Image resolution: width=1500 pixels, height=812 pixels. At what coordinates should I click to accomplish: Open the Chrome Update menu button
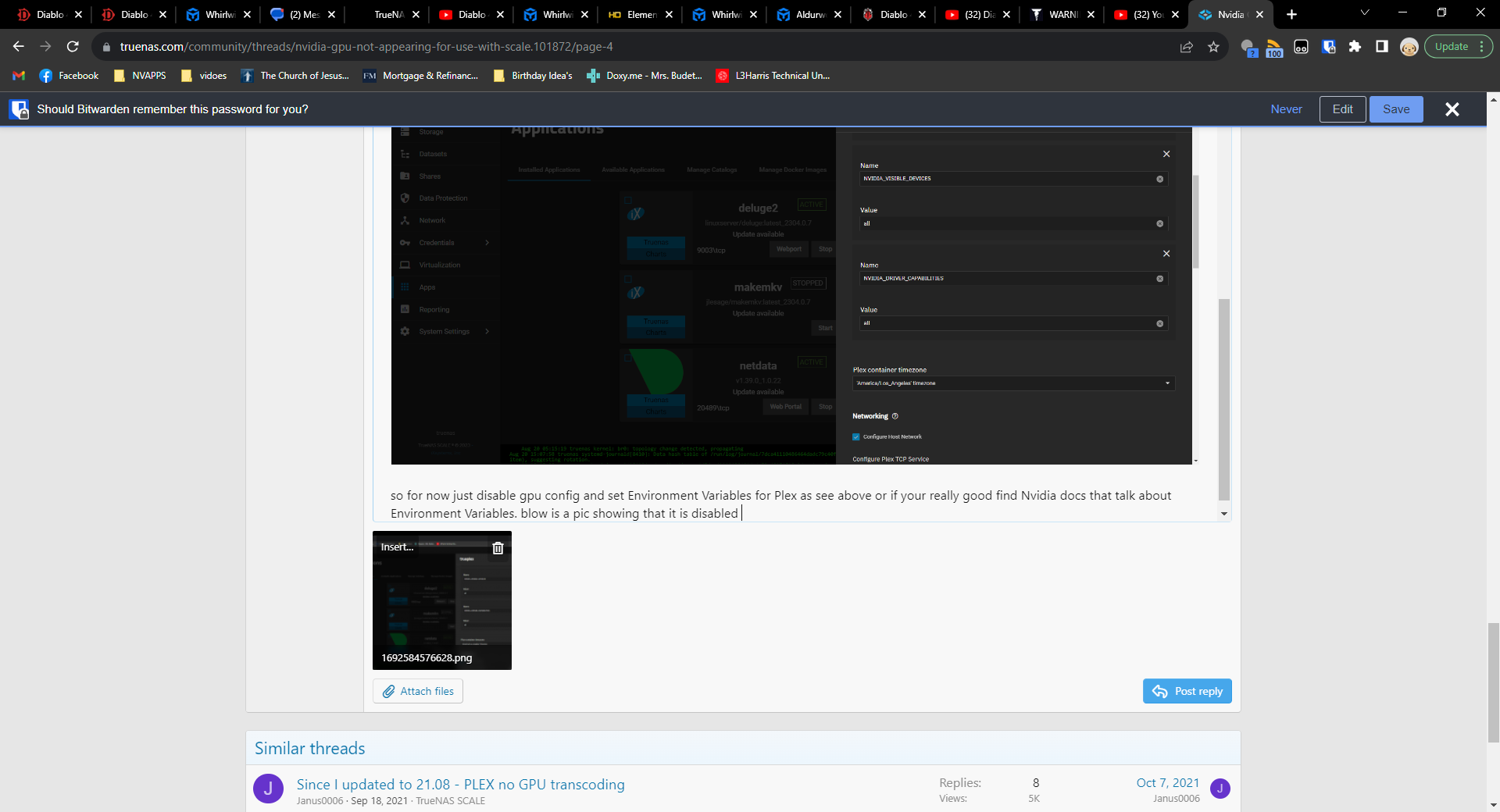click(x=1459, y=47)
